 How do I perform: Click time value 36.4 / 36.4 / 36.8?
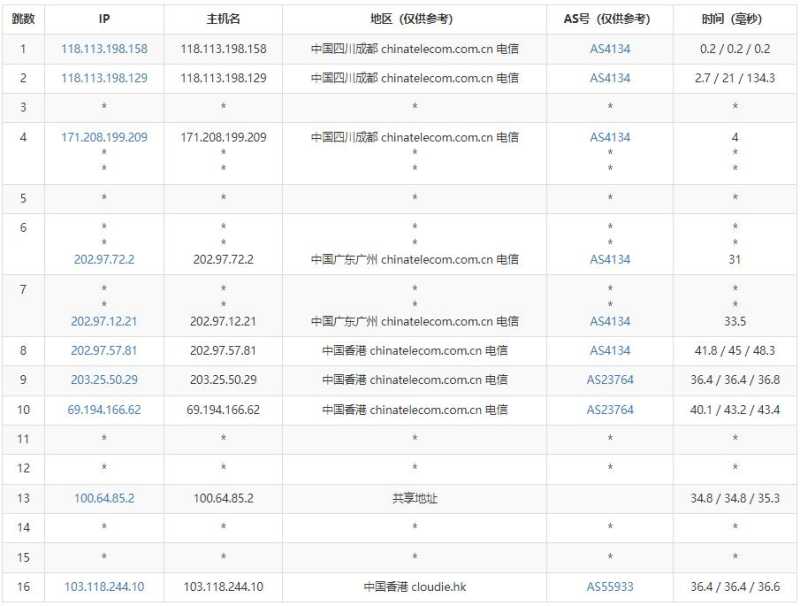[735, 380]
